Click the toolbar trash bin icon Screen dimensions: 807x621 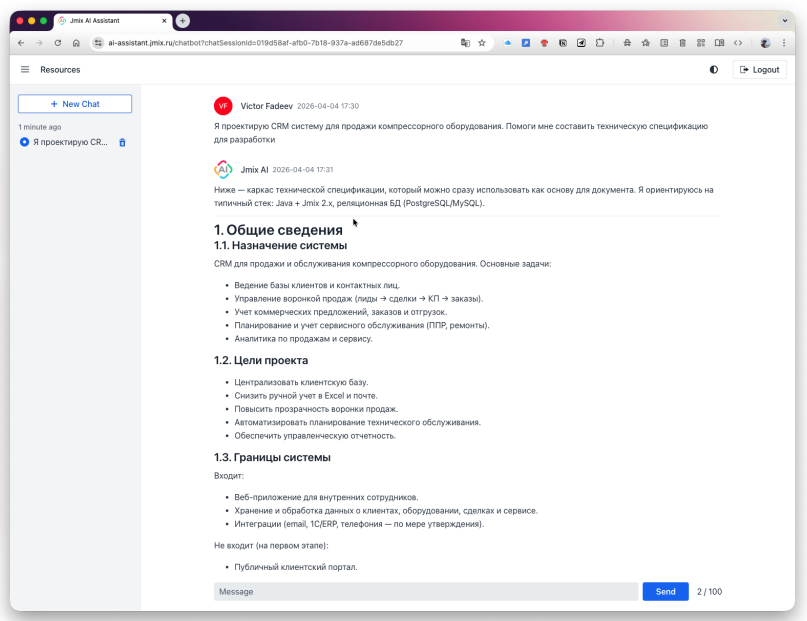pyautogui.click(x=682, y=43)
